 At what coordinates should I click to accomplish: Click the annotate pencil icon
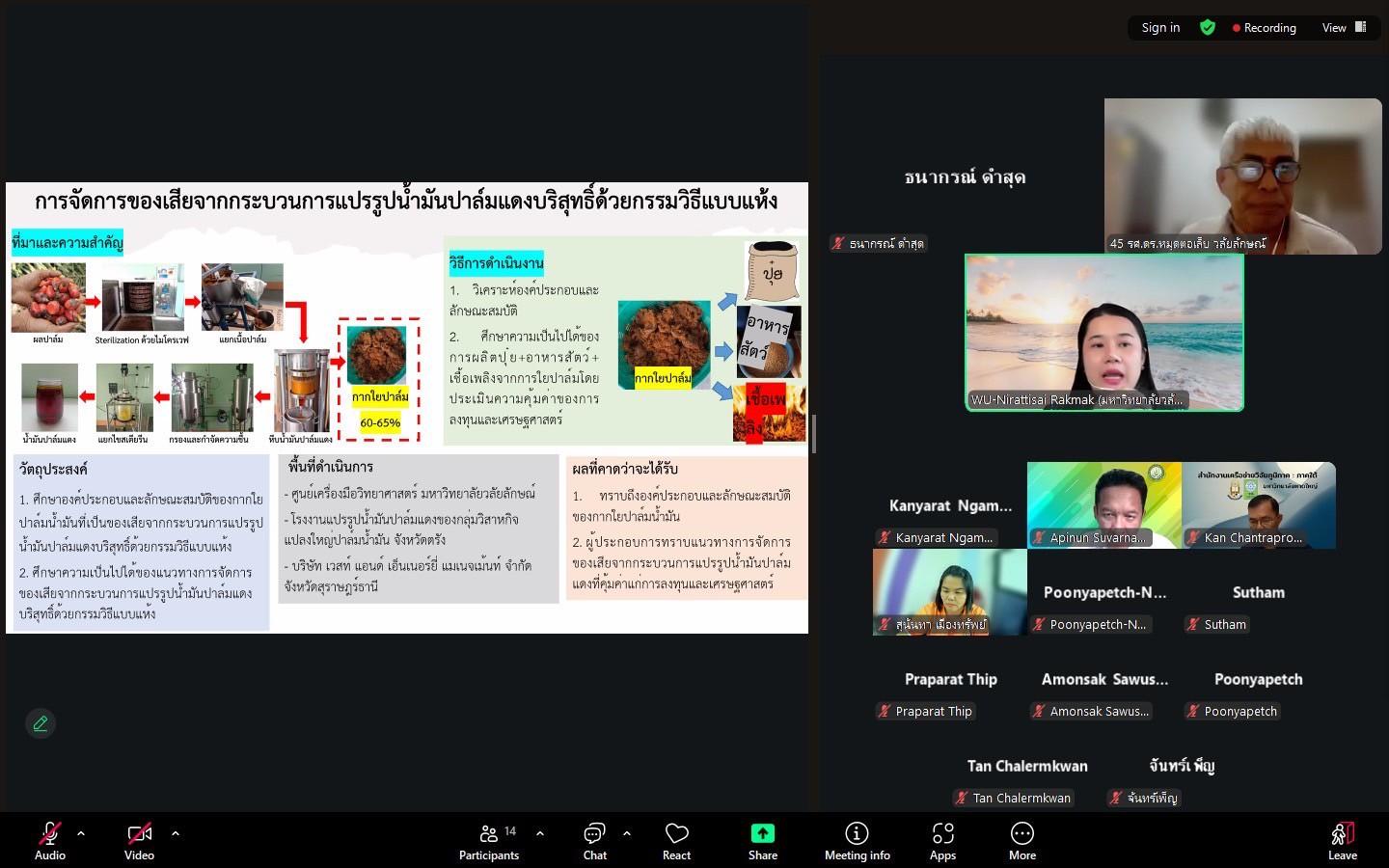coord(41,723)
